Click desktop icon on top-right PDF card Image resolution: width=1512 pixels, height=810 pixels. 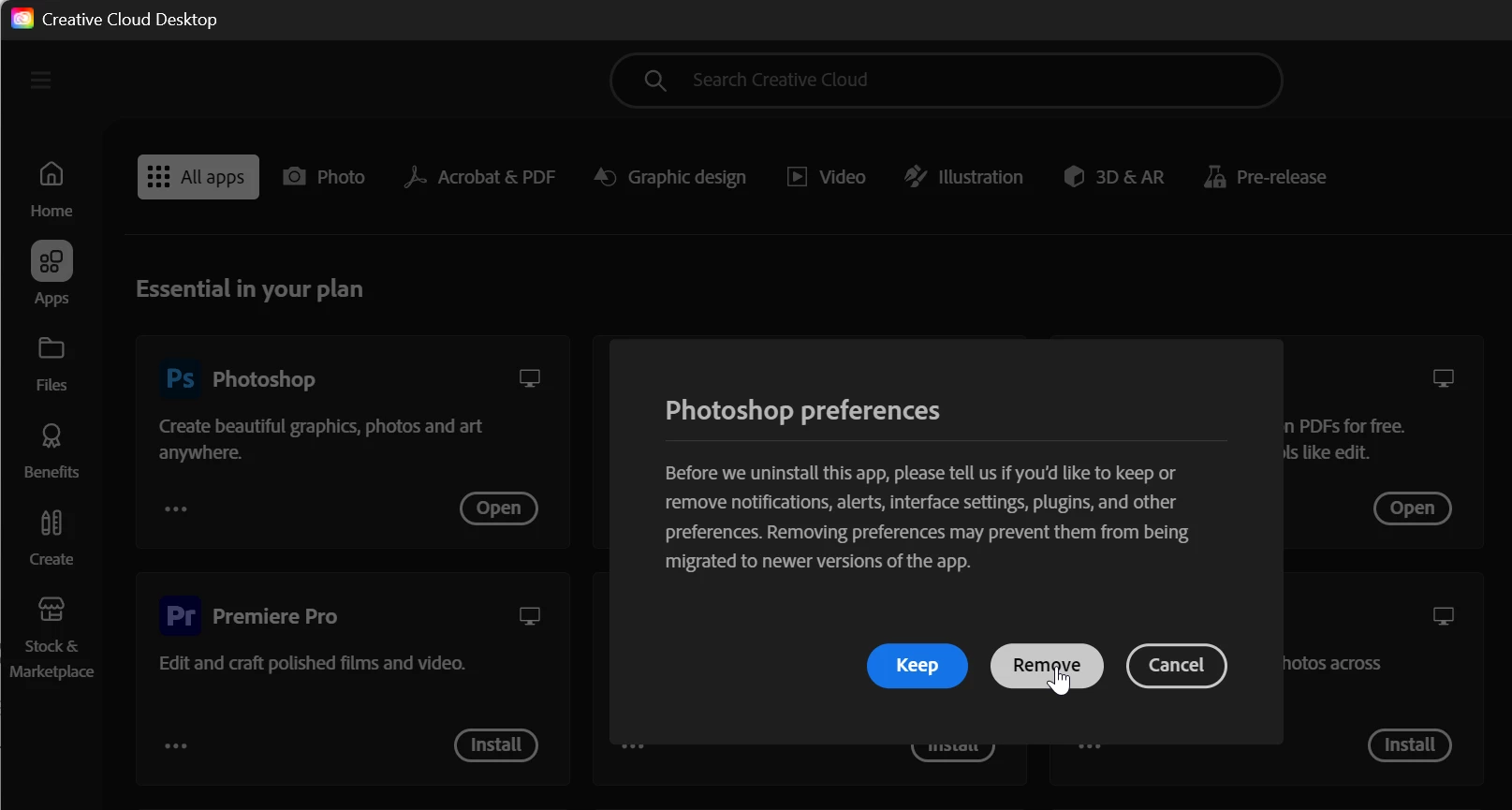click(x=1444, y=378)
